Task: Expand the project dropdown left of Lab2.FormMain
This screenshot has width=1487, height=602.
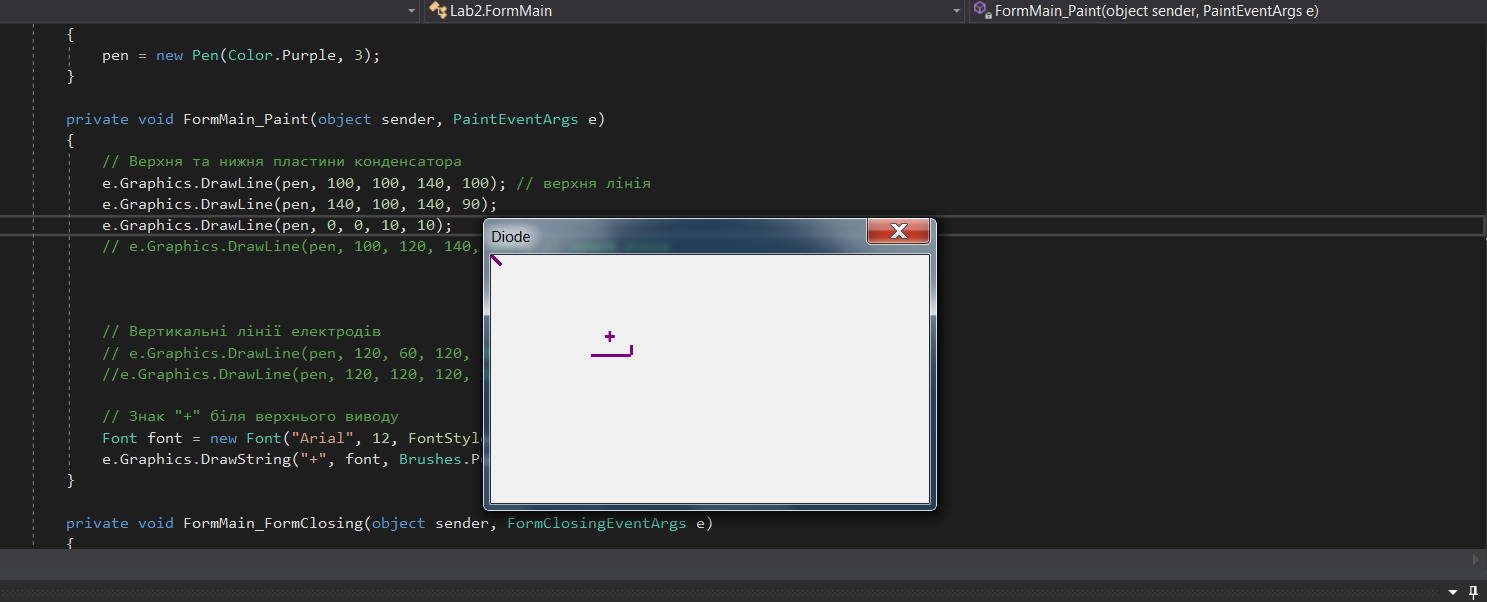Action: (x=412, y=11)
